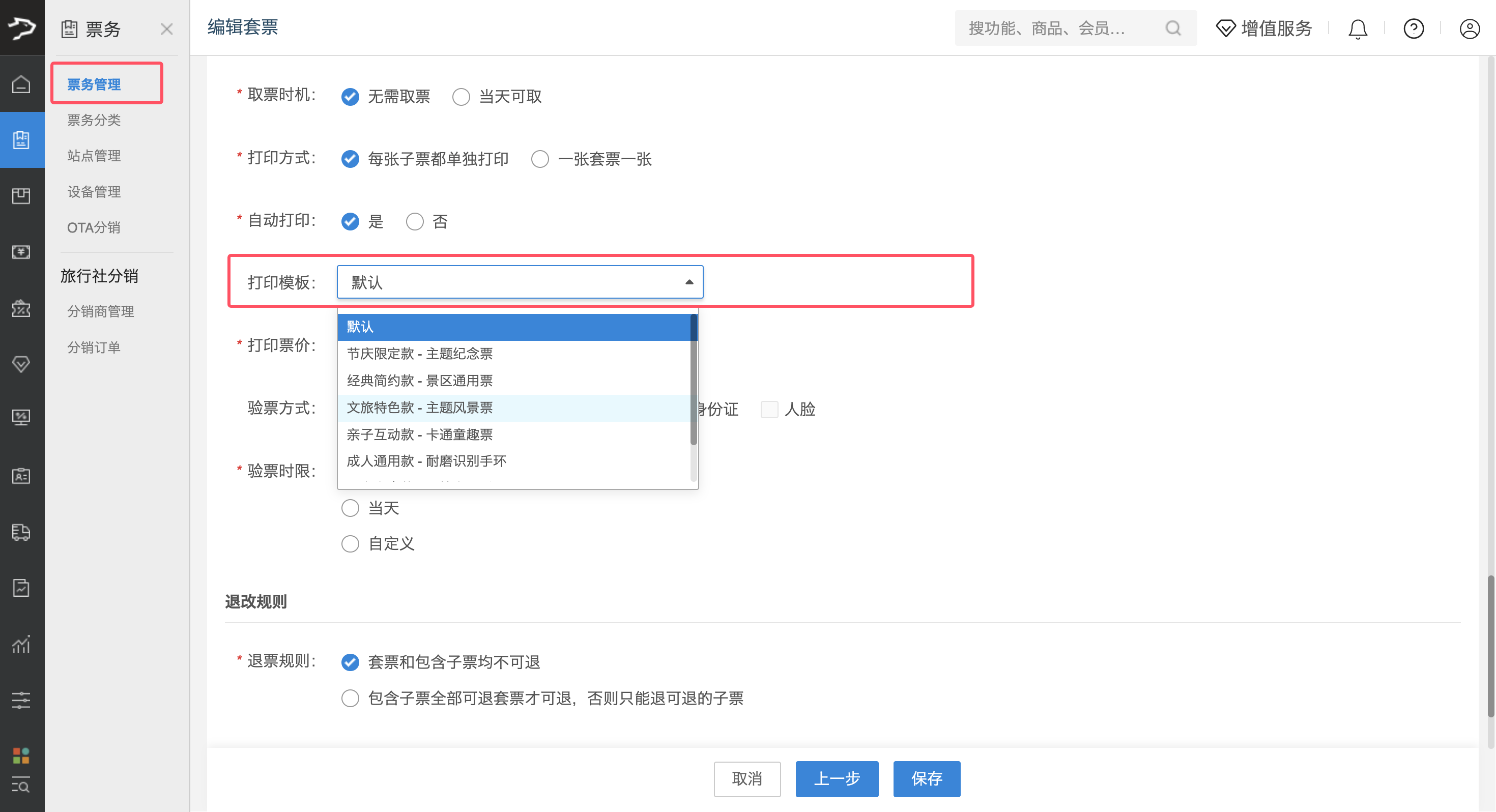This screenshot has height=812, width=1496.
Task: Click the statistics chart sidebar icon
Action: 21,644
